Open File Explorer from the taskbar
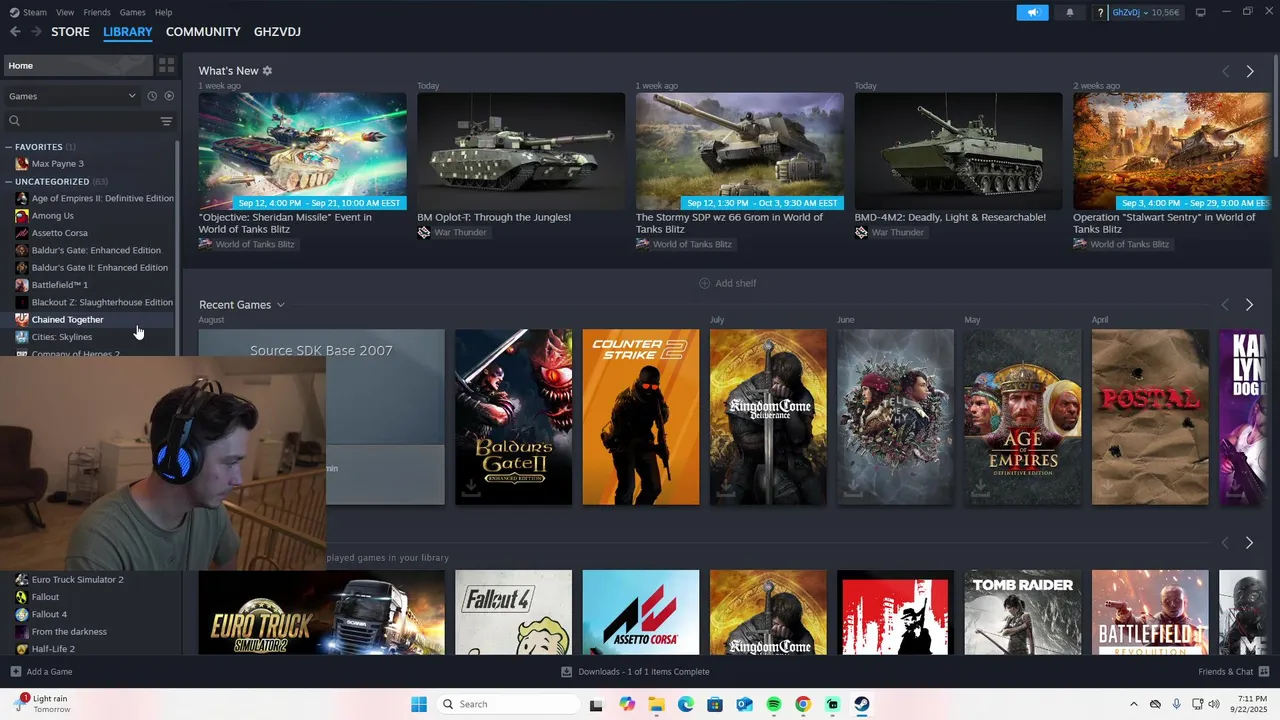Image resolution: width=1280 pixels, height=720 pixels. click(656, 704)
